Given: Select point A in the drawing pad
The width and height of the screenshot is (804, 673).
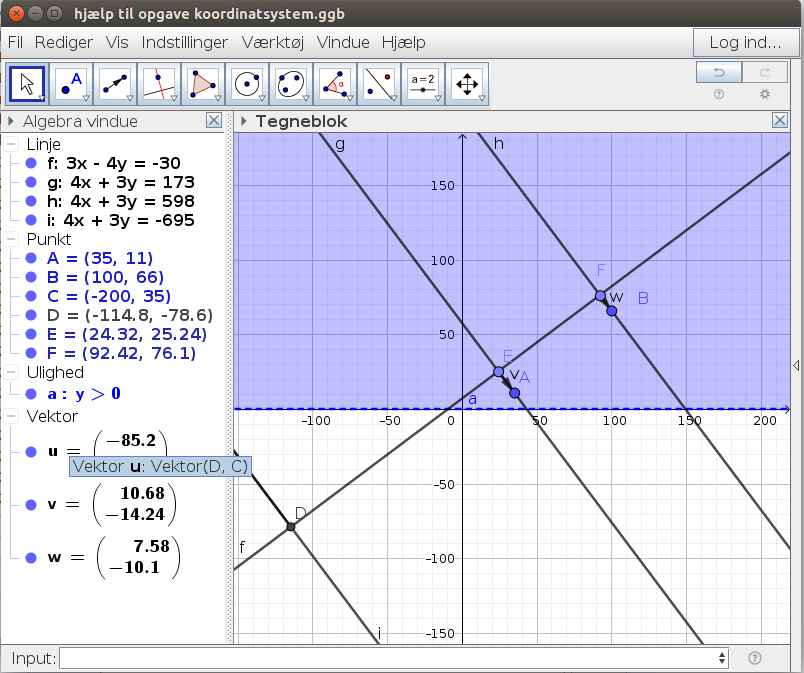Looking at the screenshot, I should (514, 393).
